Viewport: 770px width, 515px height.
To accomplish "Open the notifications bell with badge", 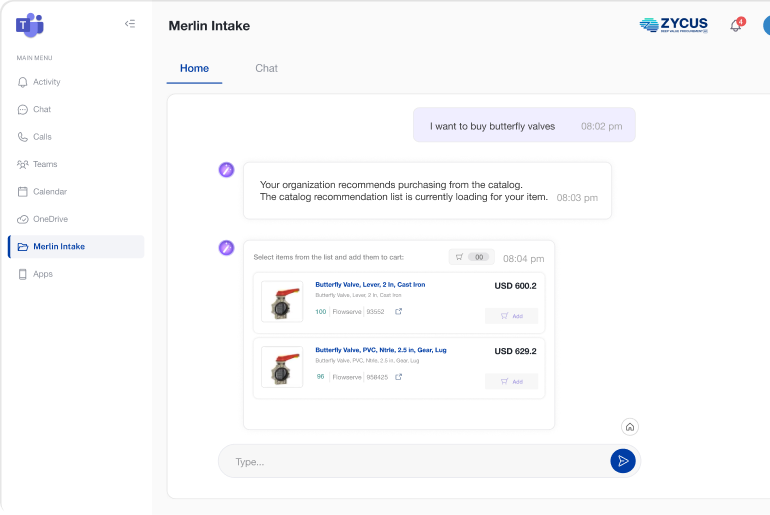I will 737,25.
